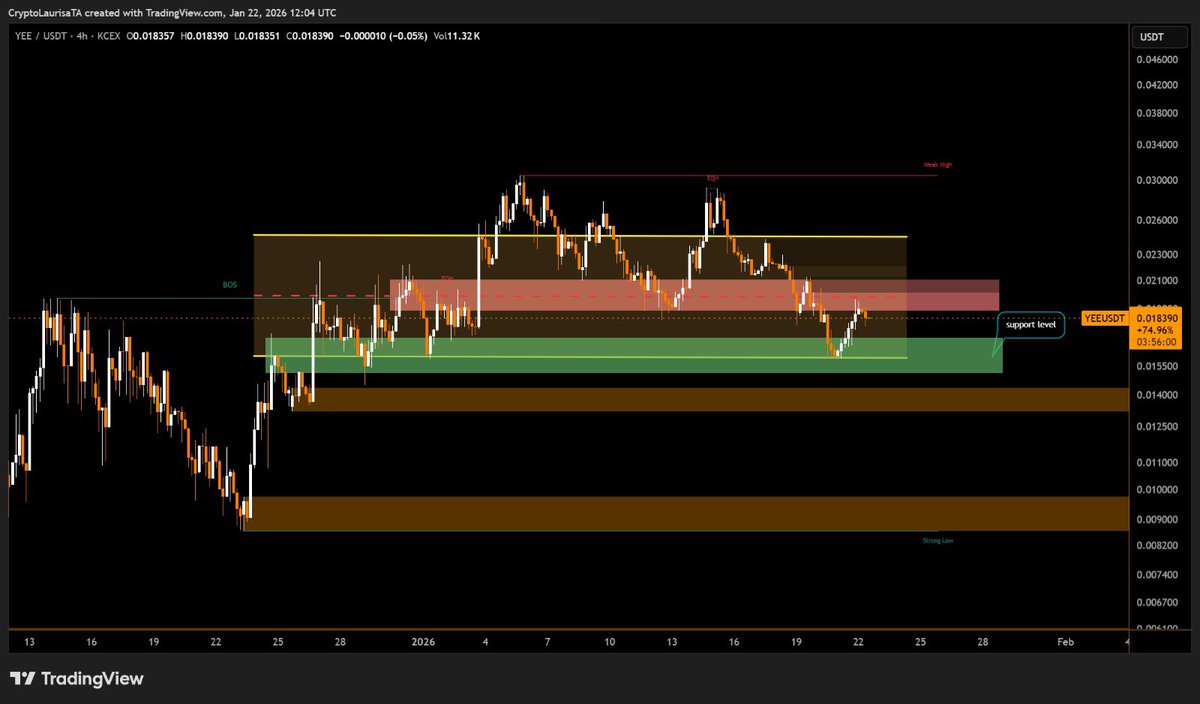This screenshot has height=704, width=1200.
Task: Select the support level callout drawing
Action: [x=1030, y=324]
